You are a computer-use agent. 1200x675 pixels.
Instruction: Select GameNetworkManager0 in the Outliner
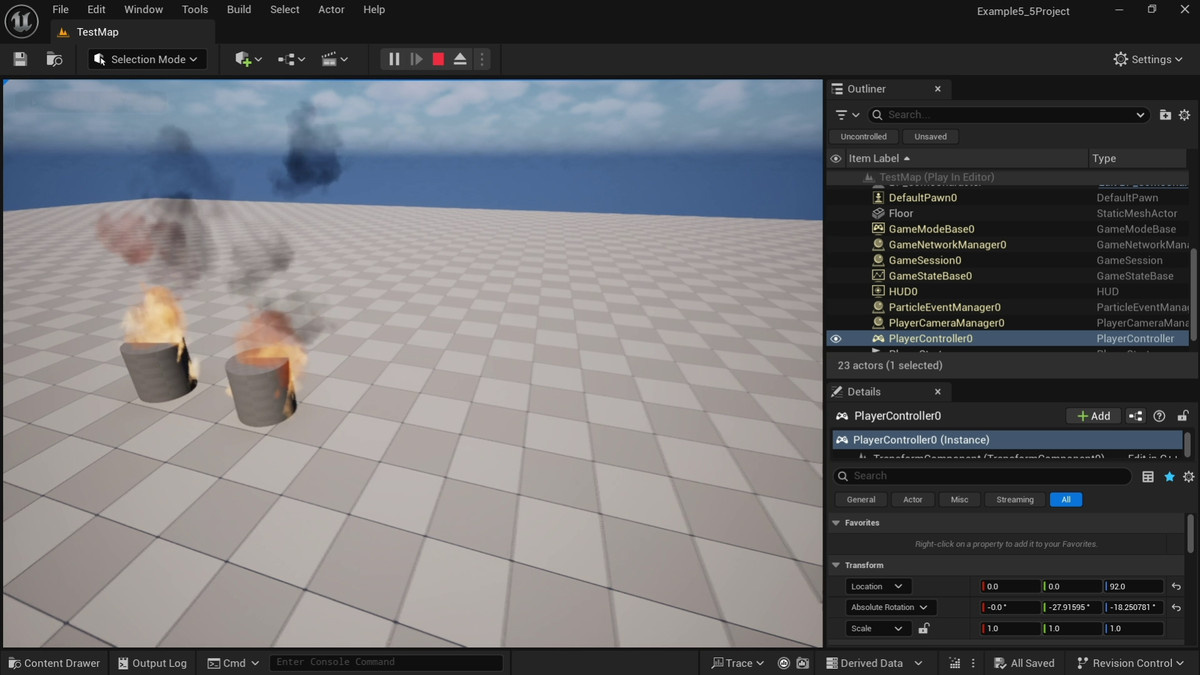pyautogui.click(x=947, y=245)
